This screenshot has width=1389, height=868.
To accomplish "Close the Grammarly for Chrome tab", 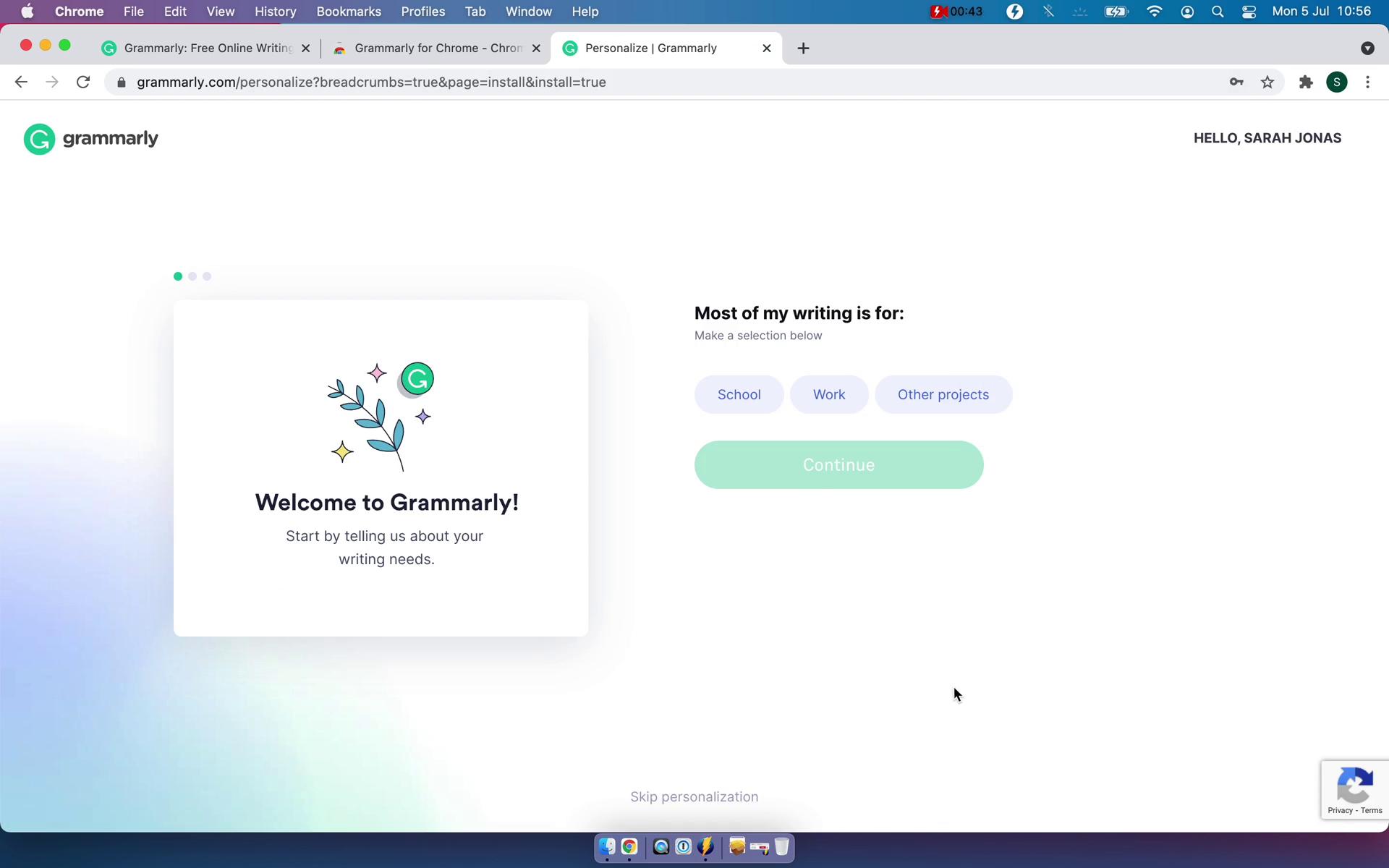I will click(x=536, y=48).
